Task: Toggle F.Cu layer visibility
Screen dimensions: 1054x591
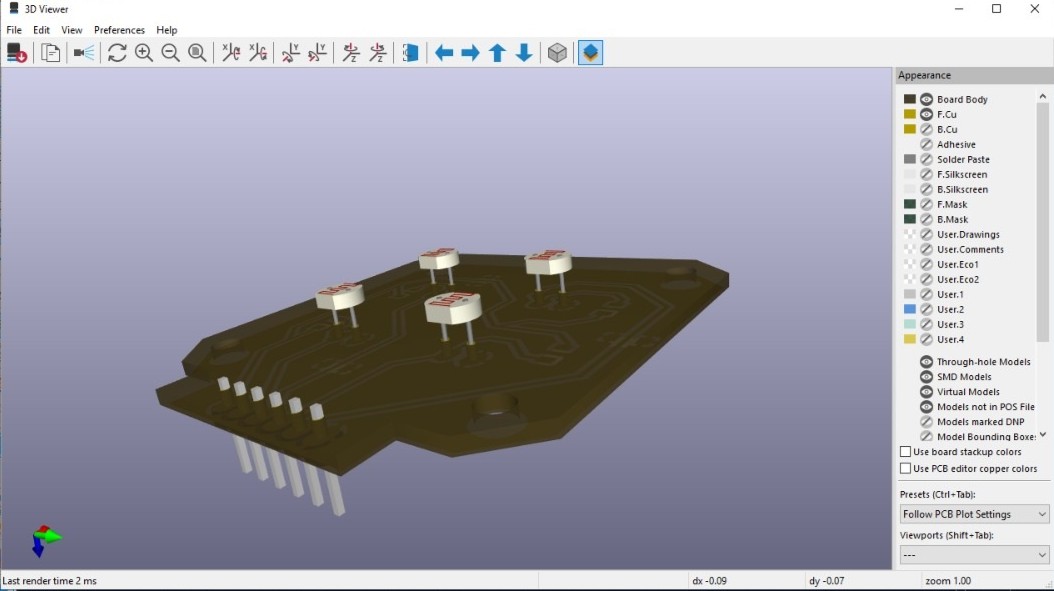Action: coord(926,114)
